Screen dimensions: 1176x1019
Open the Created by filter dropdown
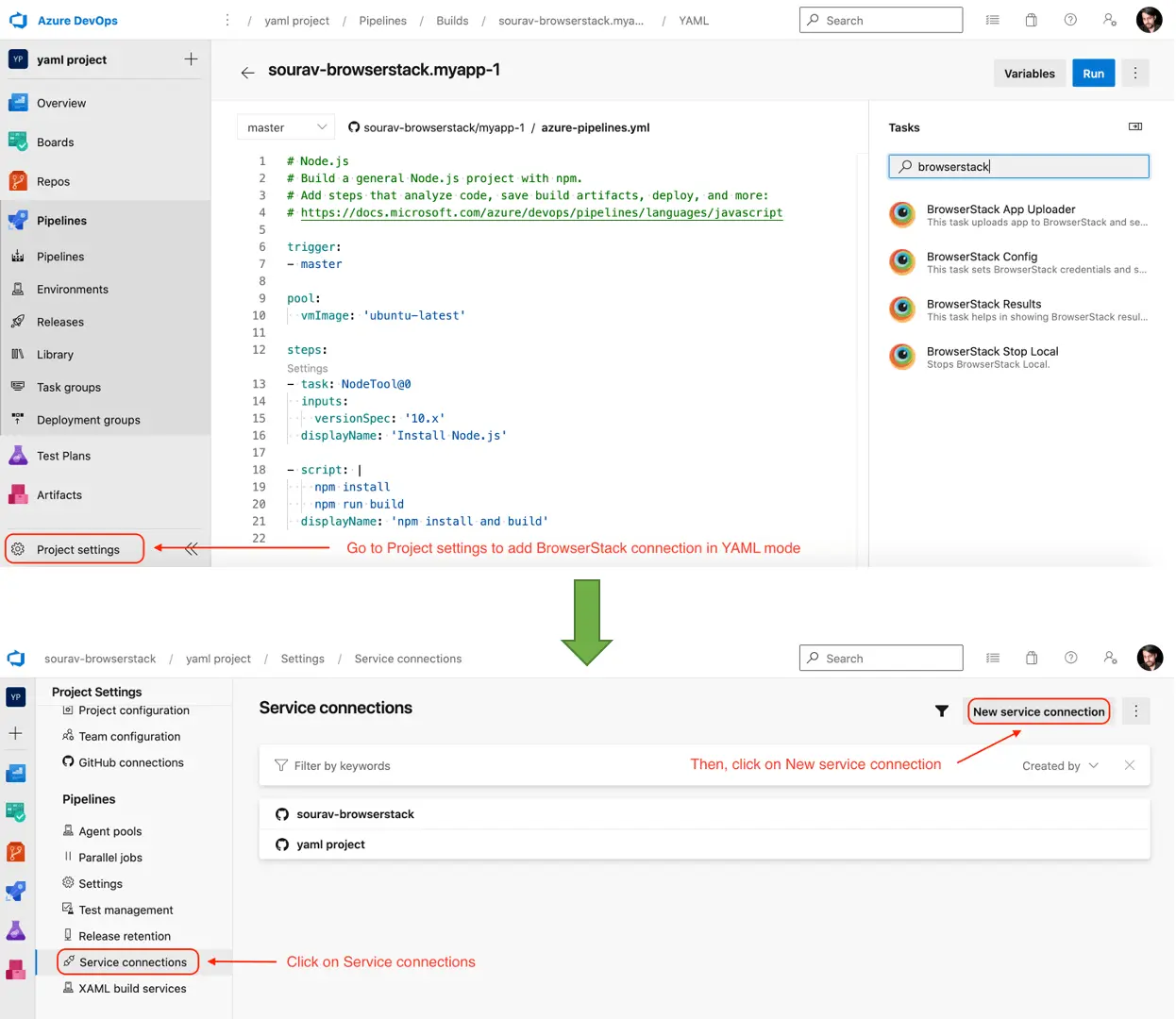pos(1060,766)
